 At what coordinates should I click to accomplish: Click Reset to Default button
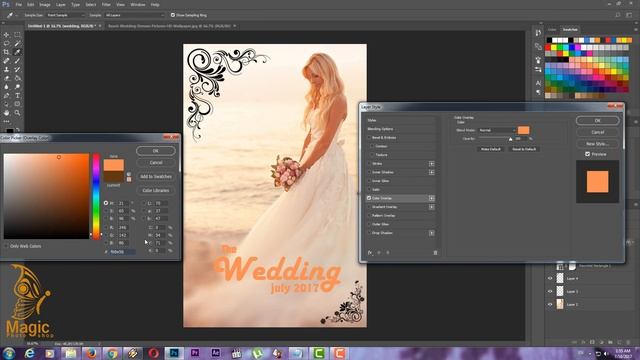524,149
